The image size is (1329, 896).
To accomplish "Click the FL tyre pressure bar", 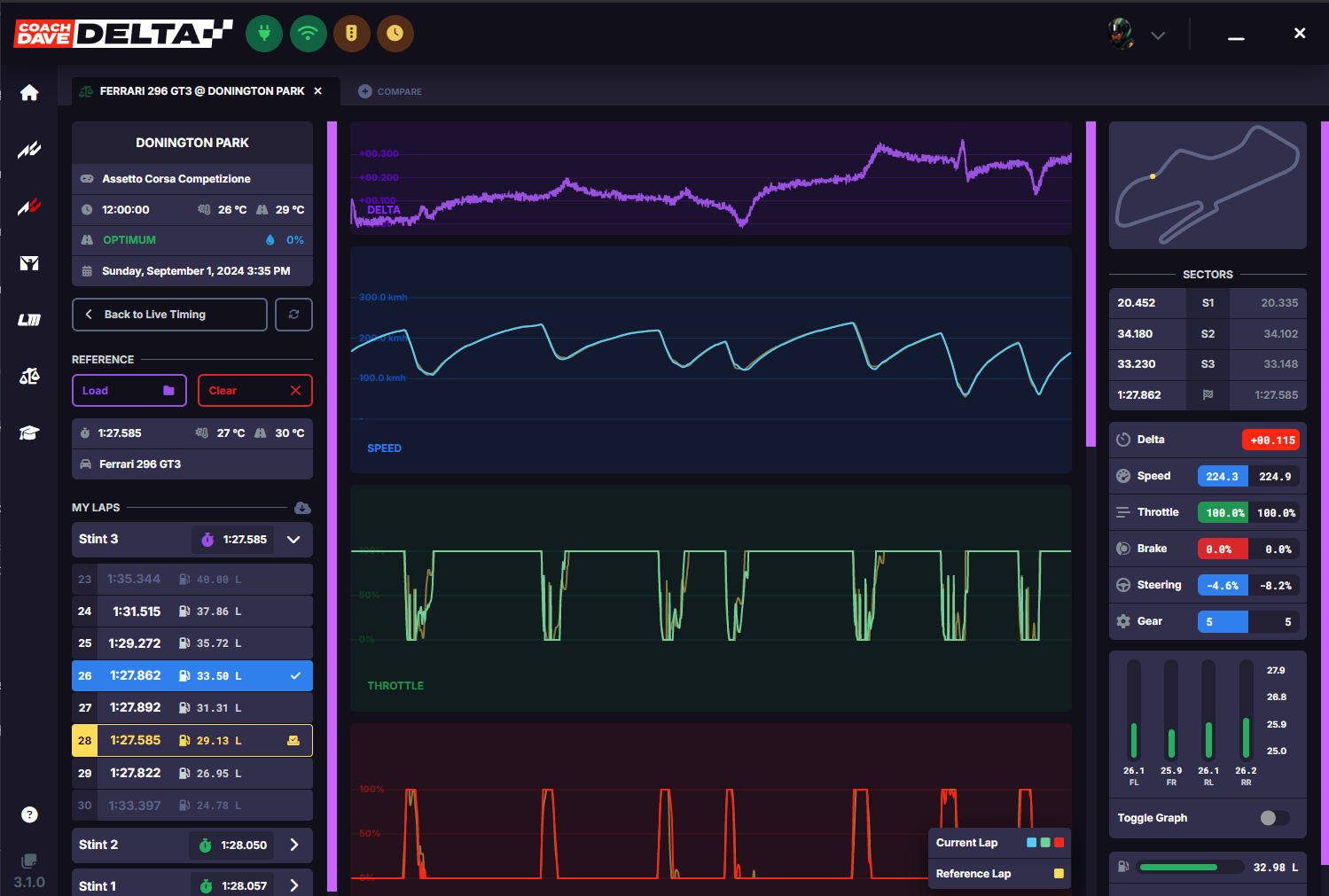I will click(1134, 709).
